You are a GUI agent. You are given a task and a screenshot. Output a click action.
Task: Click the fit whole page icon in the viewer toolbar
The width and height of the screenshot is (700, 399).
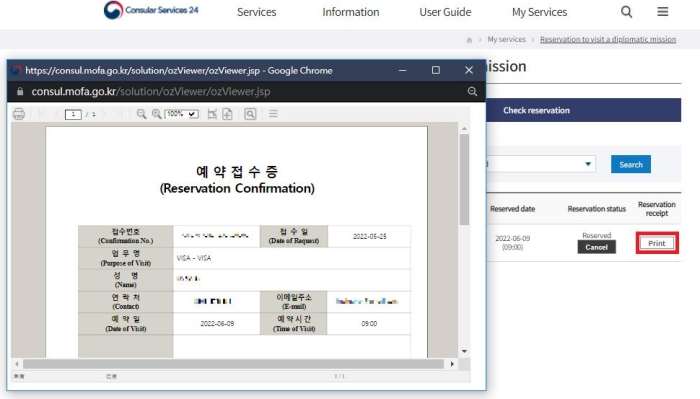[x=227, y=114]
